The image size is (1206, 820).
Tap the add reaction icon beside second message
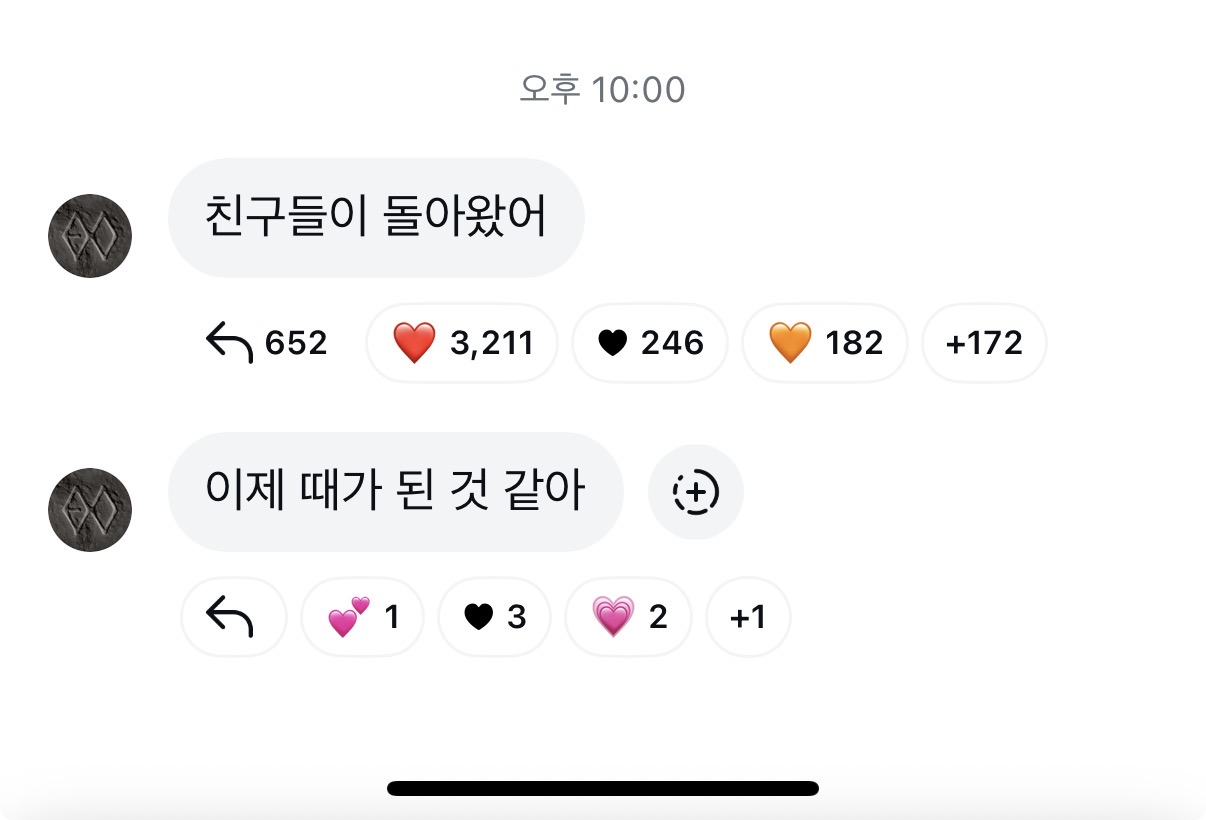[x=695, y=492]
